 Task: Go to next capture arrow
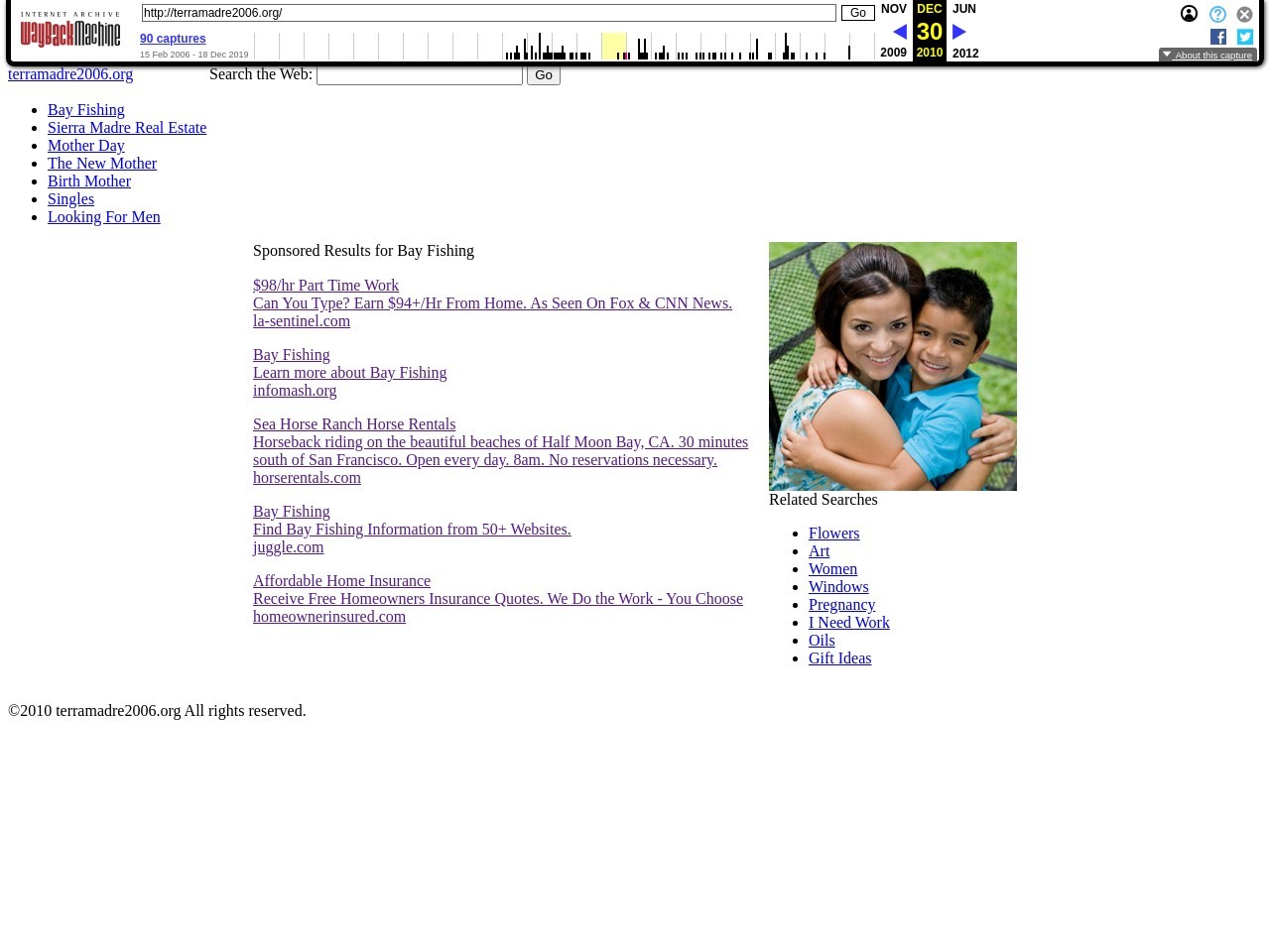958,32
